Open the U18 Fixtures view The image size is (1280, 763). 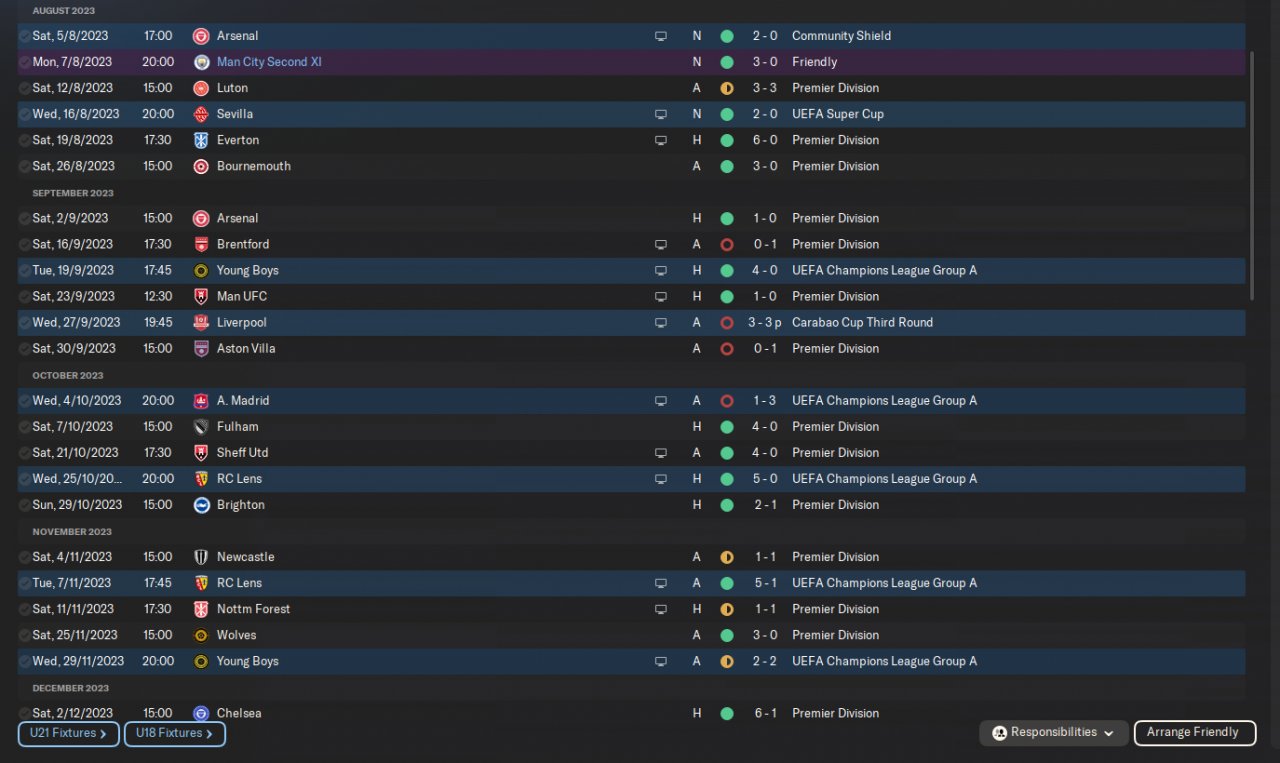174,734
